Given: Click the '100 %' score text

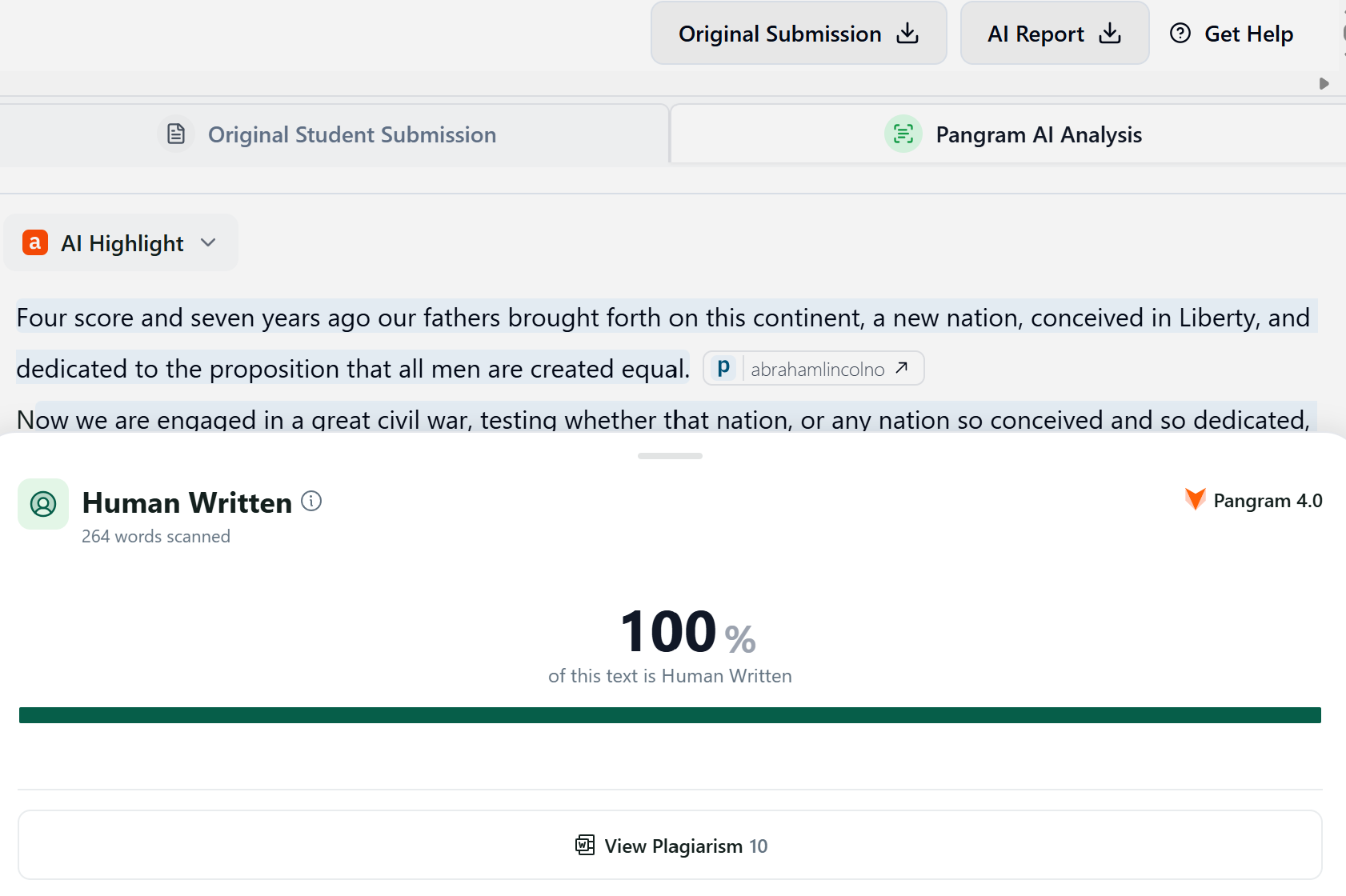Looking at the screenshot, I should click(688, 632).
